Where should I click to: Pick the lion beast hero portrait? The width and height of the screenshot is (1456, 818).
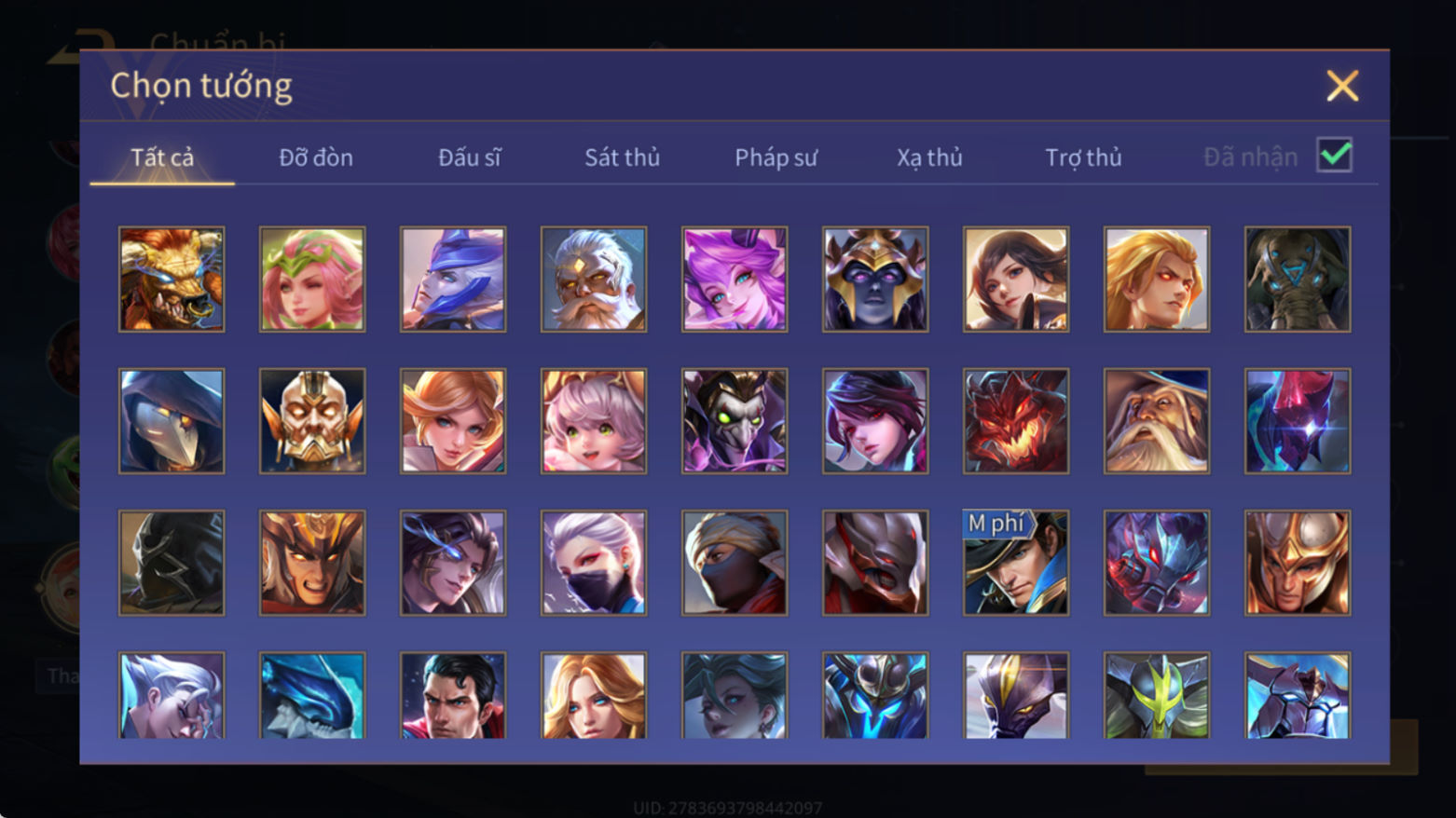click(172, 279)
